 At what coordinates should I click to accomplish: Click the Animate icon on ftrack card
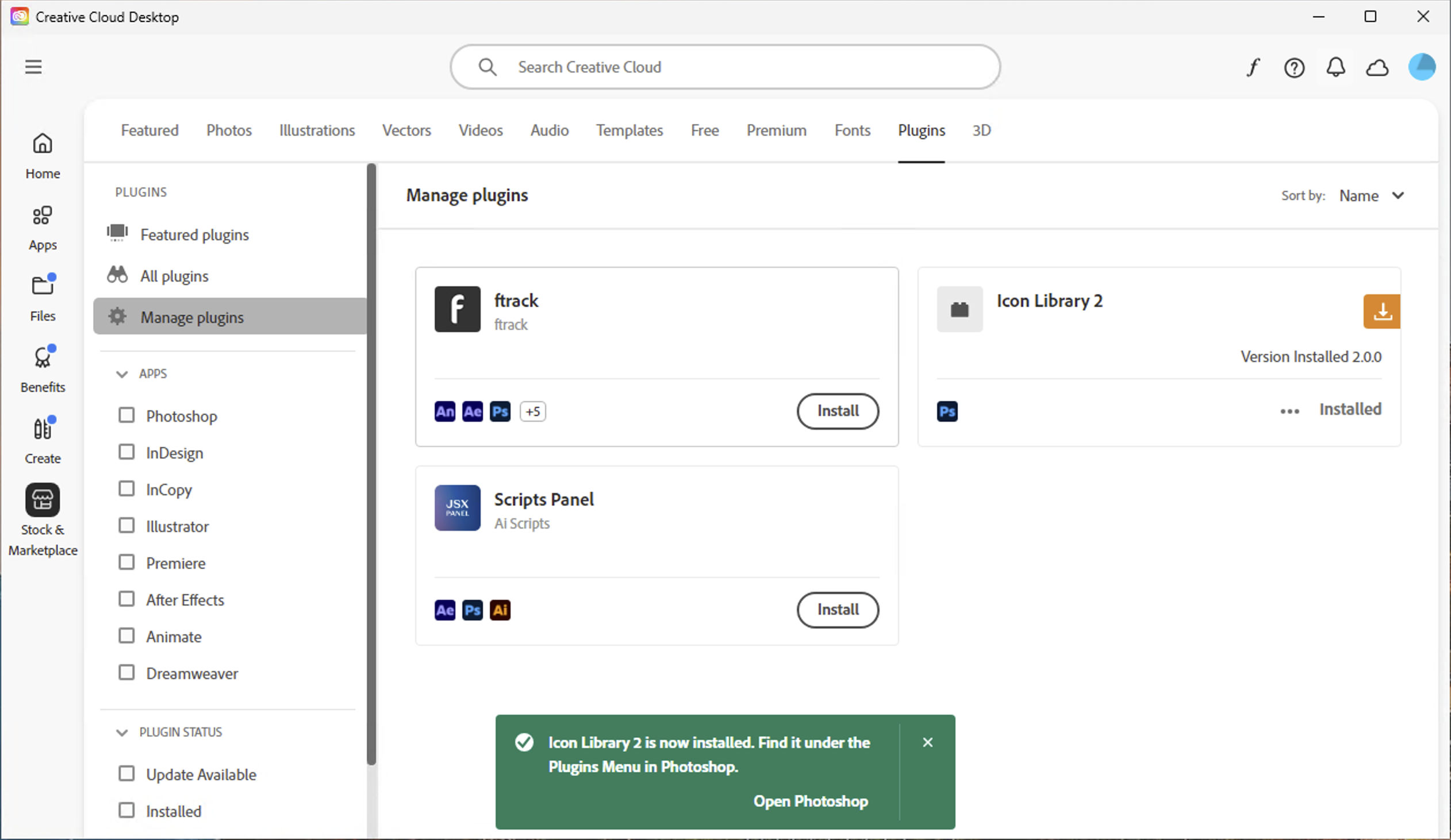(444, 411)
